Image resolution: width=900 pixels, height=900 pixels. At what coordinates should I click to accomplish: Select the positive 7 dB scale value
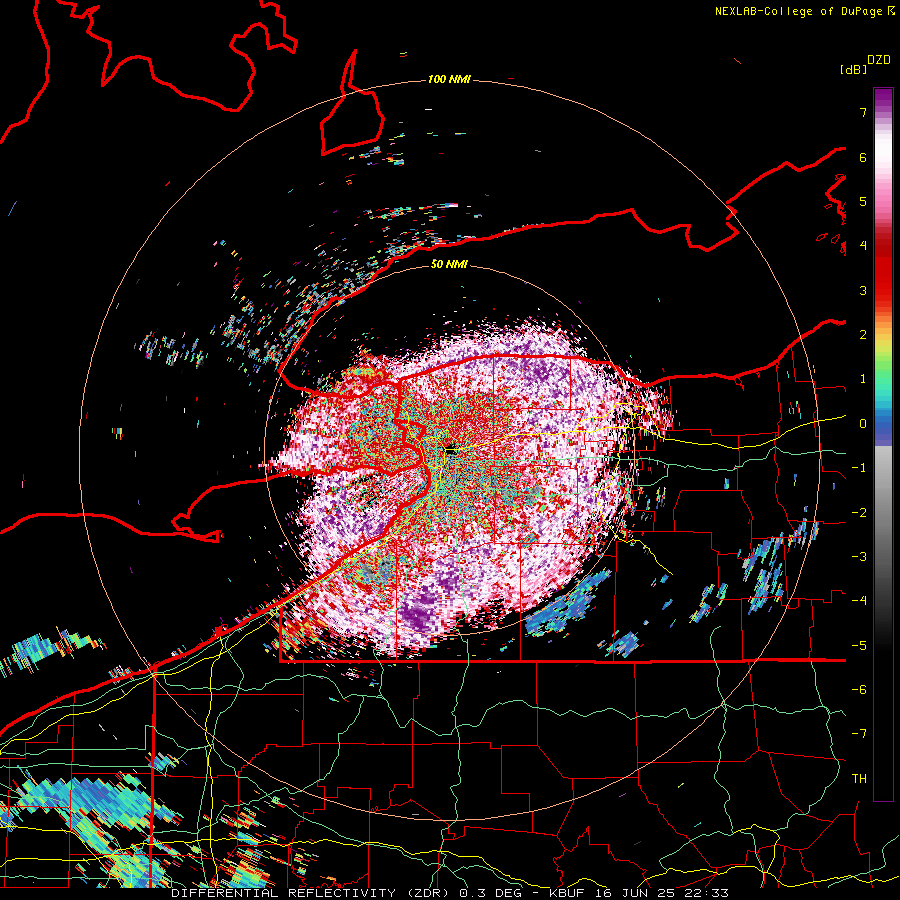(x=863, y=112)
